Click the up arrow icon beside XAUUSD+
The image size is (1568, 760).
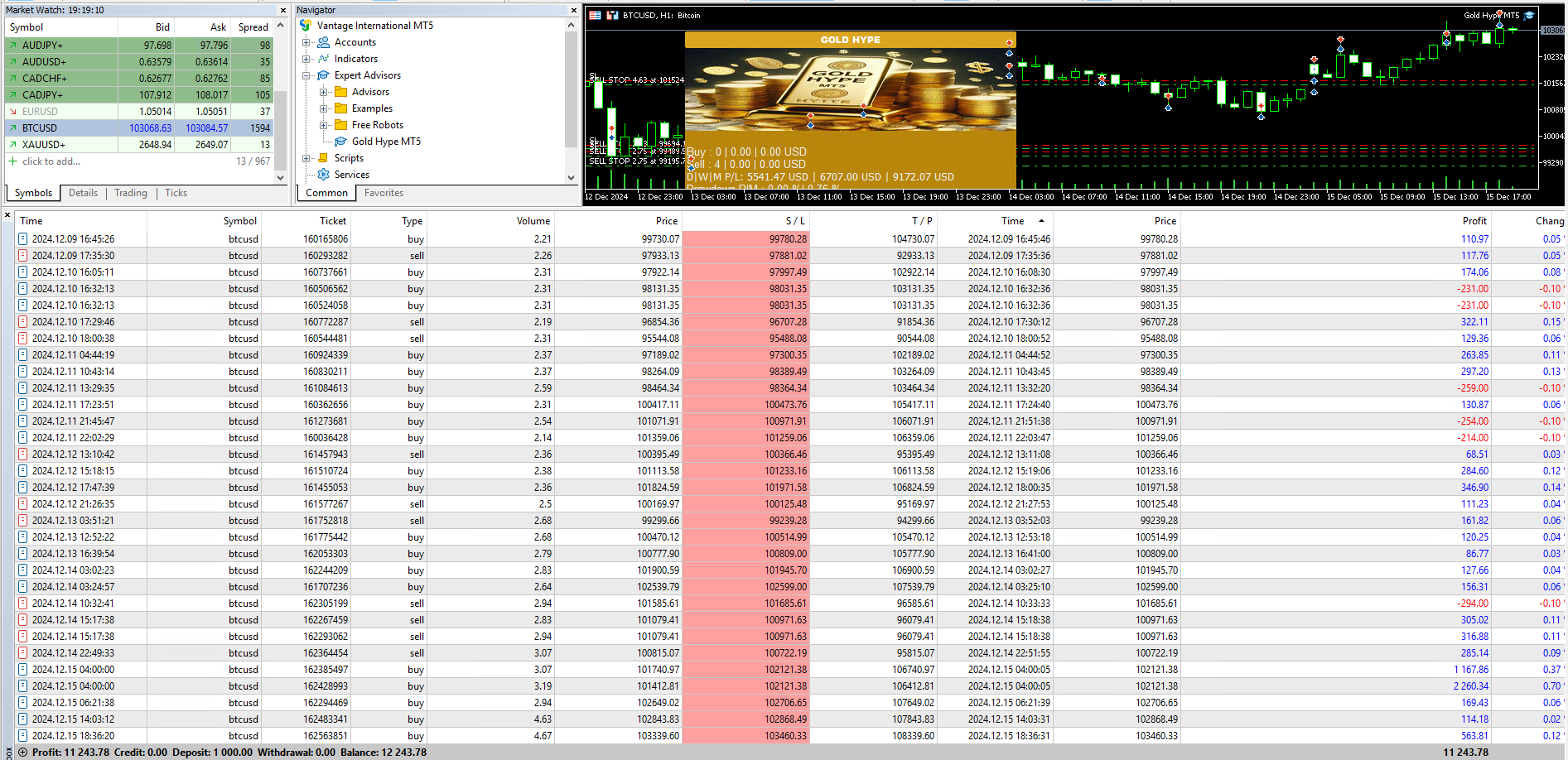click(12, 145)
